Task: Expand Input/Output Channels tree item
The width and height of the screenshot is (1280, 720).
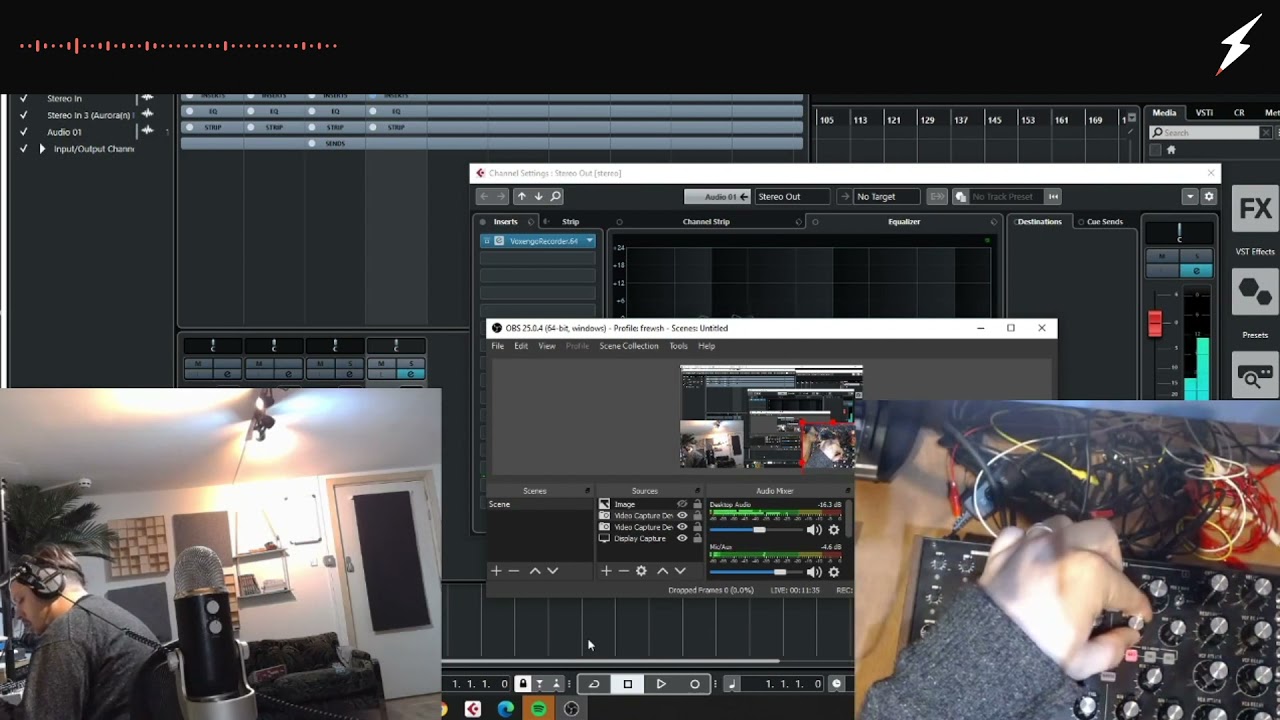Action: point(42,149)
